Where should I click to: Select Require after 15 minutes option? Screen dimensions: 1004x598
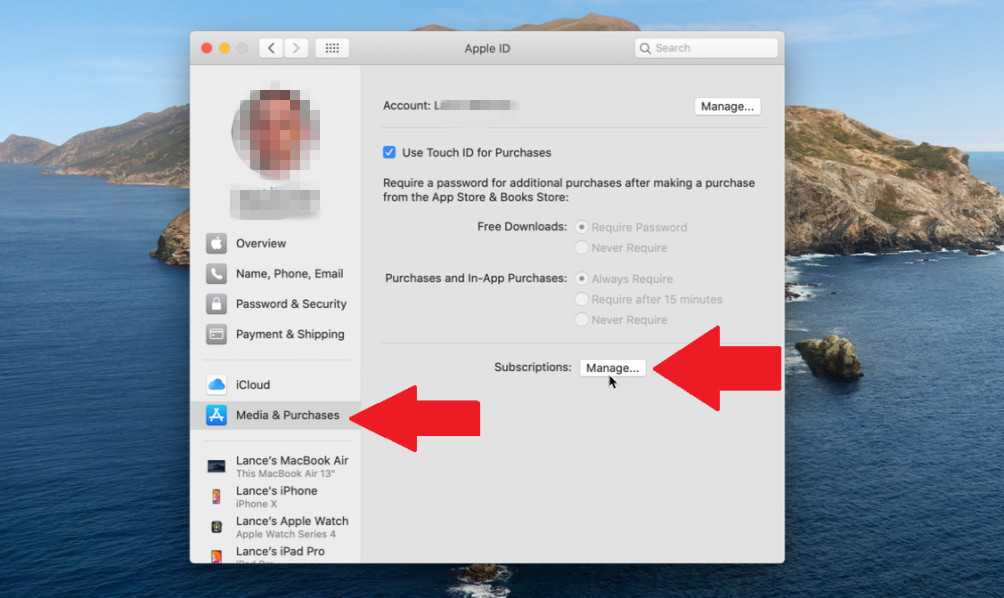[x=582, y=299]
